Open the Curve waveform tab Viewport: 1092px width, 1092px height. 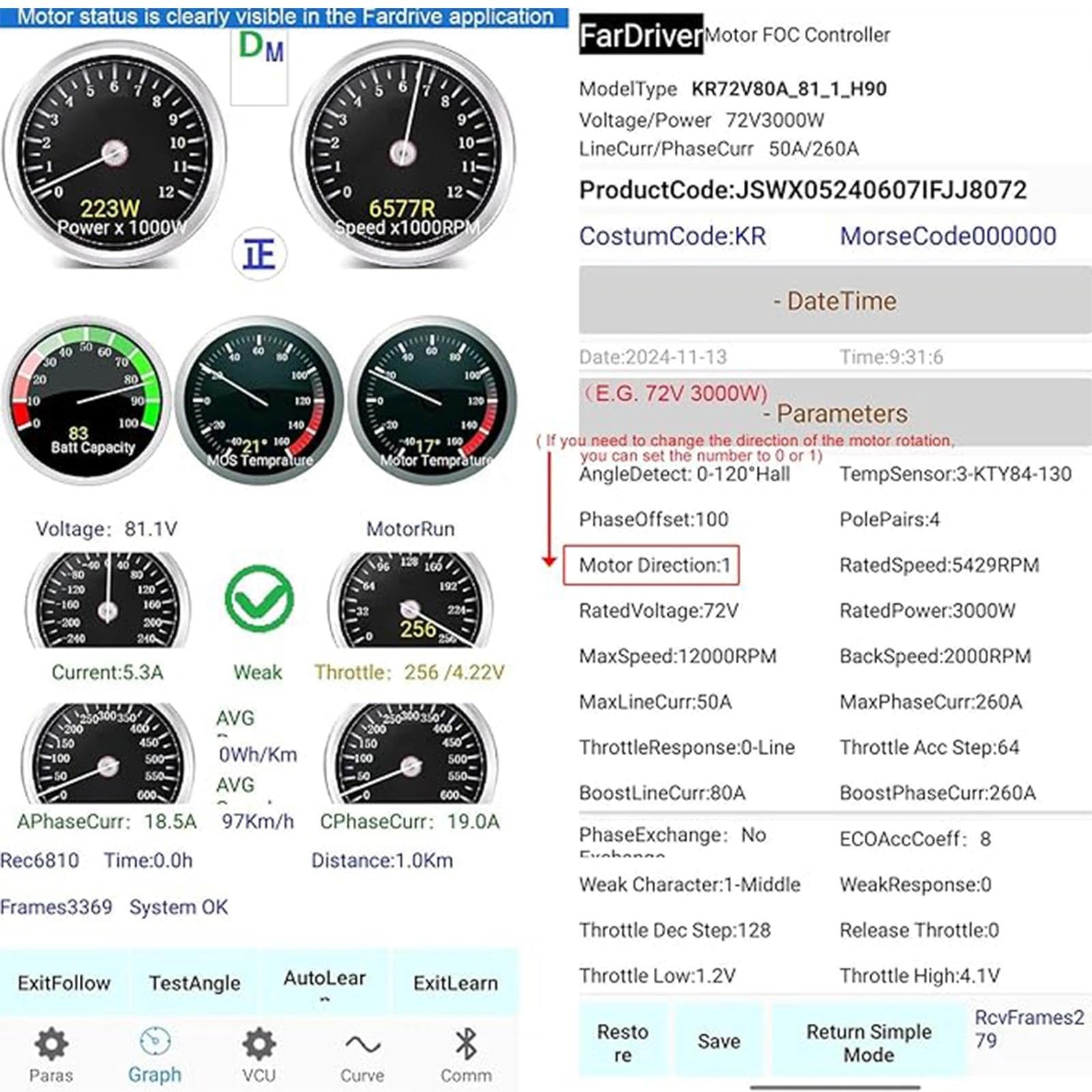coord(362,1054)
